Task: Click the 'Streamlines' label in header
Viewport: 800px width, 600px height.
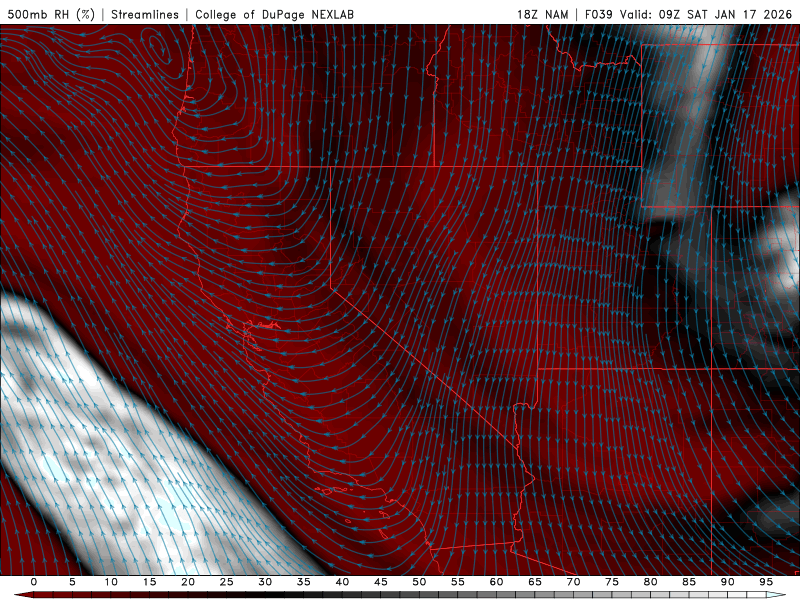Action: (145, 14)
